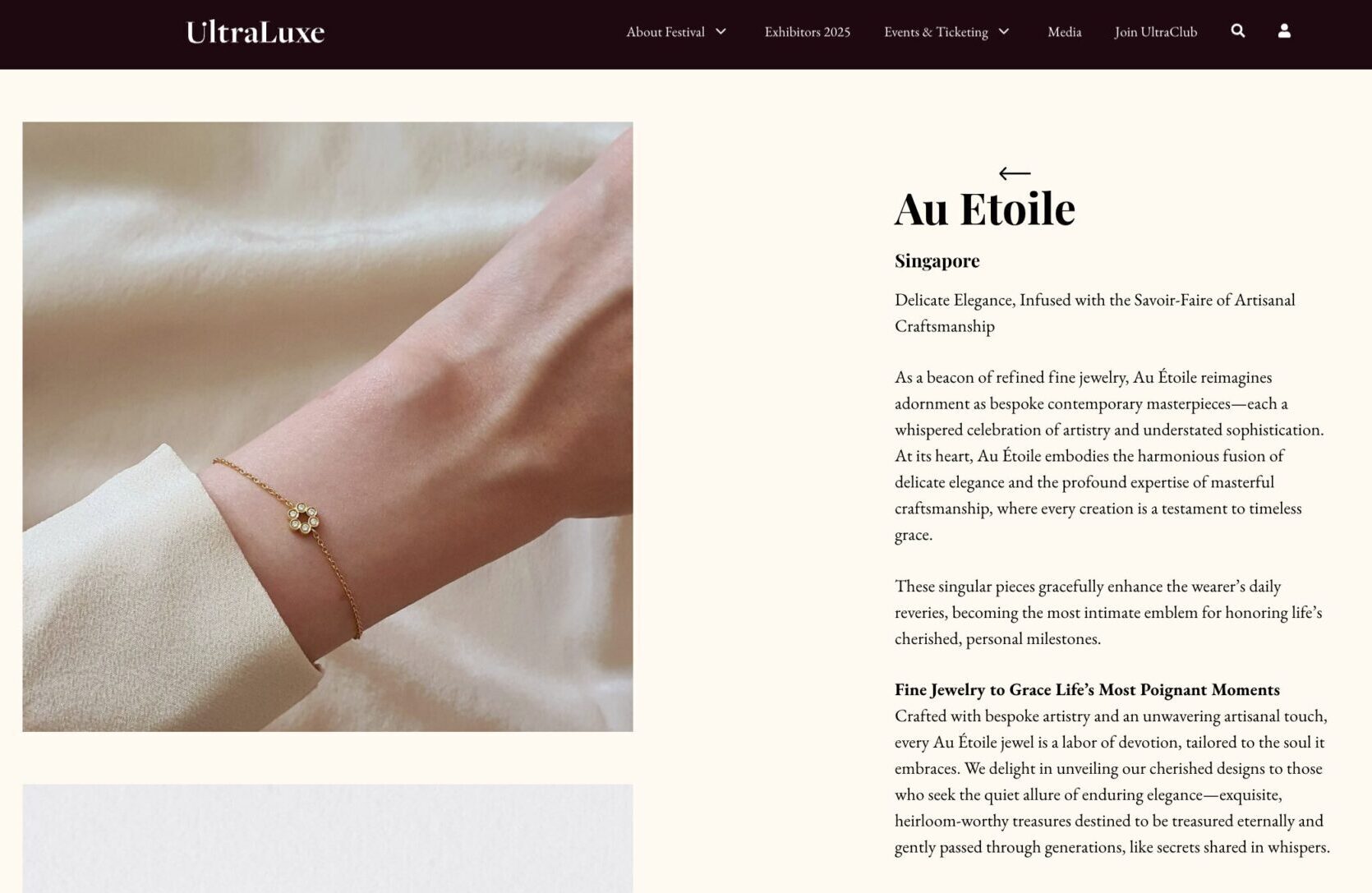Click the Fine Jewelry to Grace heading
The image size is (1372, 893).
(x=1087, y=689)
